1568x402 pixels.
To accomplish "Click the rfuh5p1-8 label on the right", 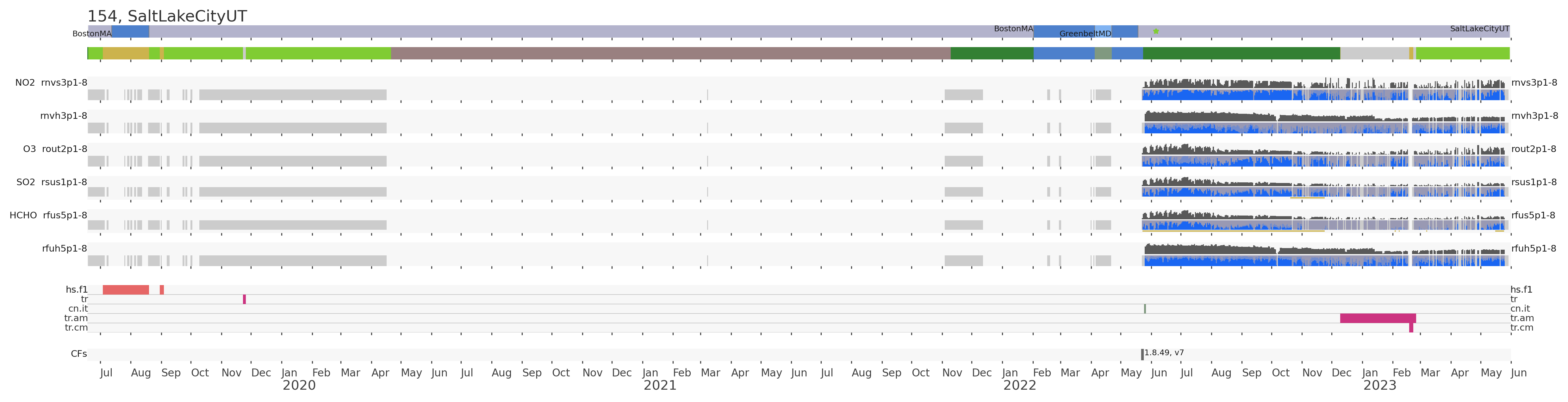I will click(1533, 248).
